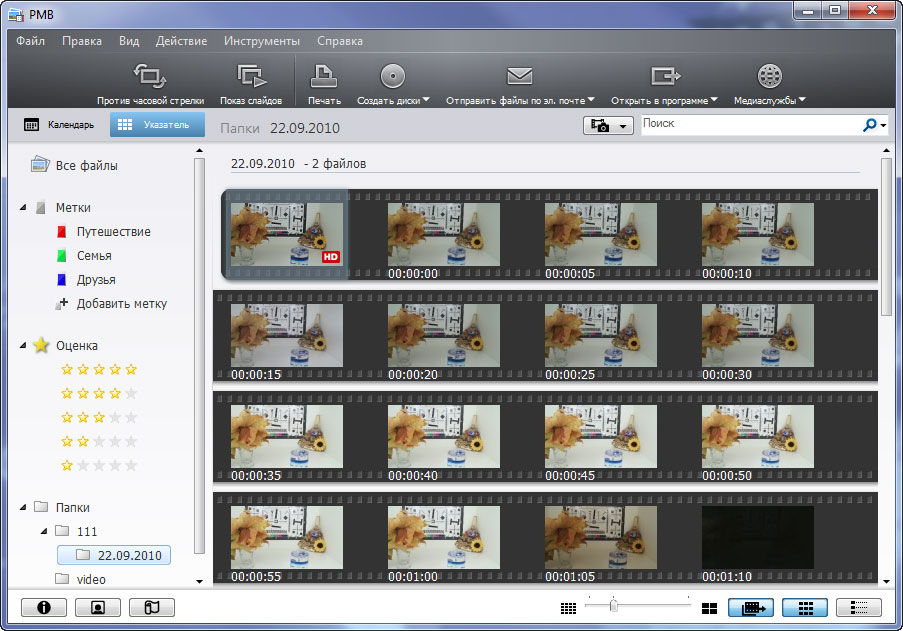Collapse the Оценка tree section
The height and width of the screenshot is (631, 903).
coord(23,345)
